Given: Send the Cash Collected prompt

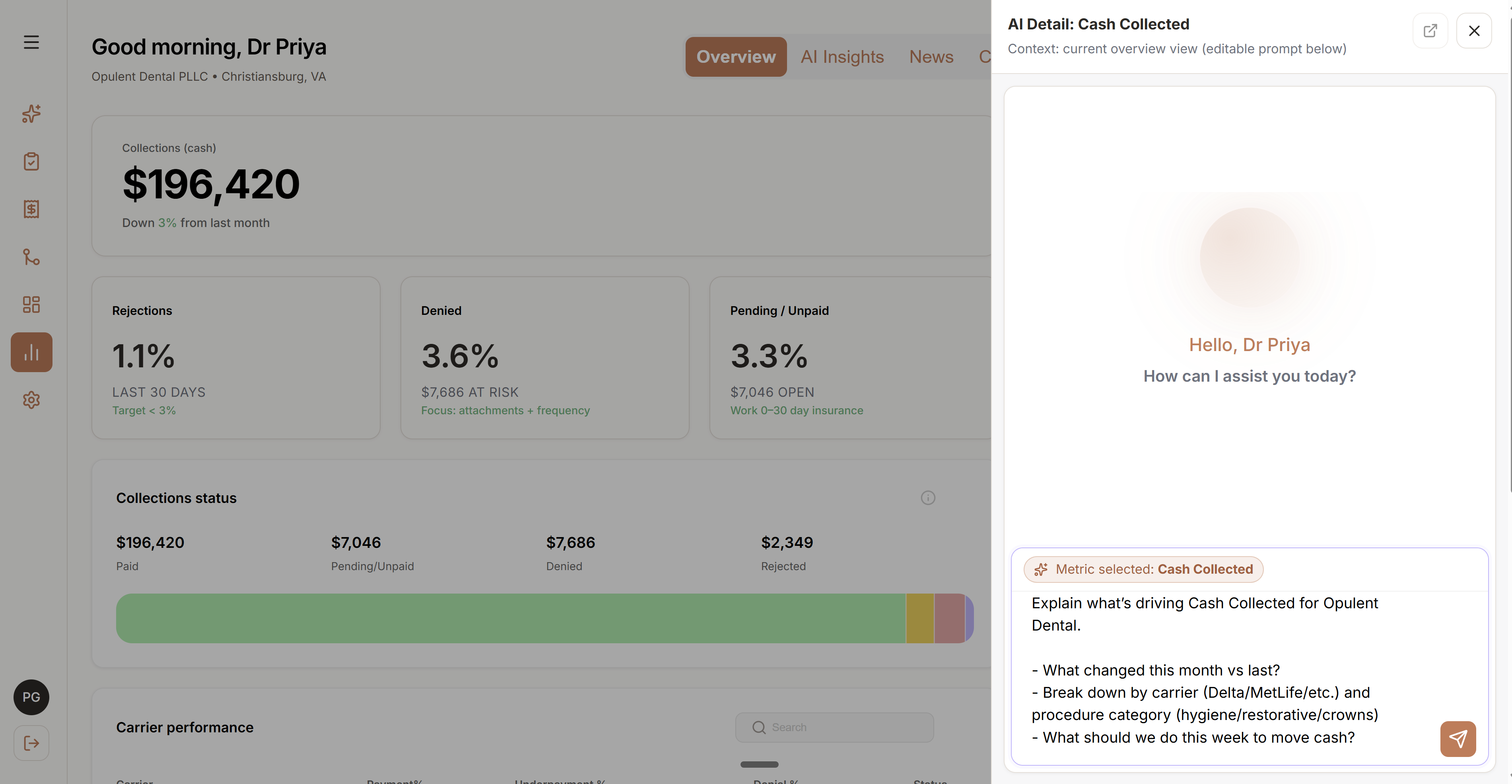Looking at the screenshot, I should [1458, 739].
